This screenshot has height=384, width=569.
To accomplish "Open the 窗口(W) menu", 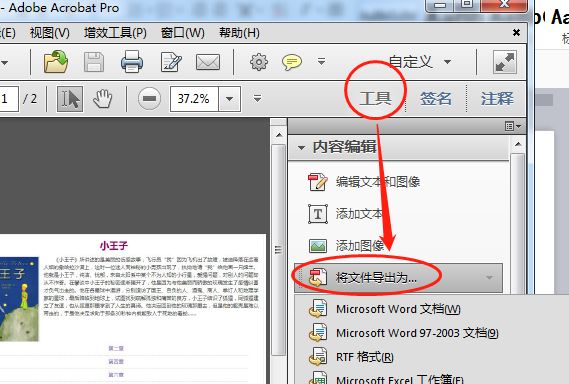I will pyautogui.click(x=183, y=33).
